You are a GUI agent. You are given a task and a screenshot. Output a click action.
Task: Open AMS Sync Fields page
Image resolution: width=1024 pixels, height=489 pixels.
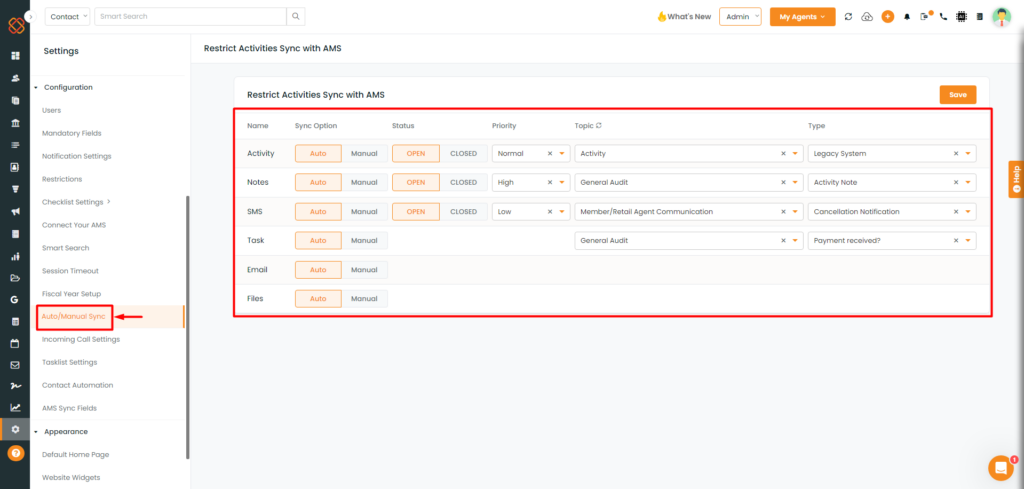tap(69, 408)
